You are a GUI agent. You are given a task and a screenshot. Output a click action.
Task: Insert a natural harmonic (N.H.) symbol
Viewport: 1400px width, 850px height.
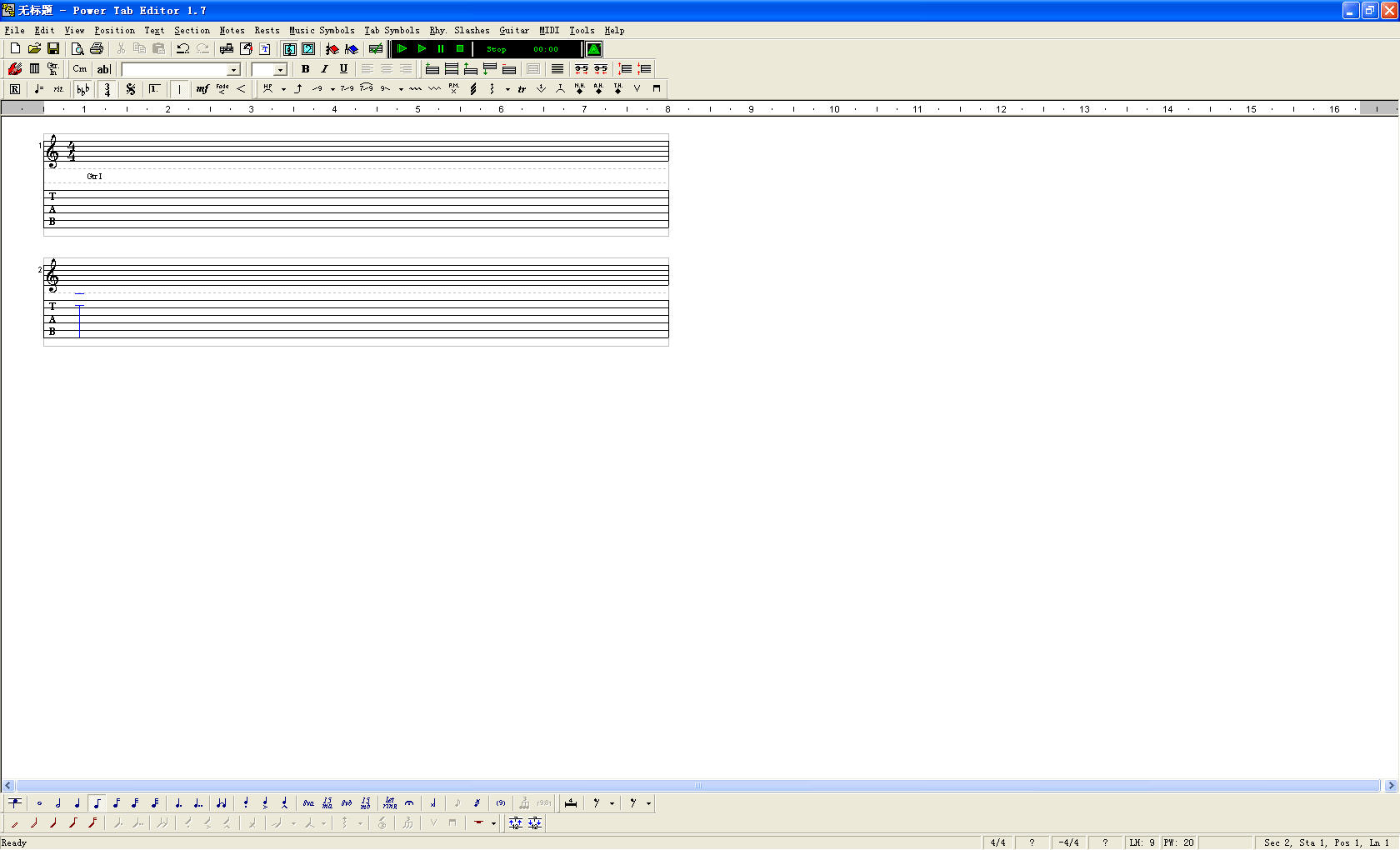click(579, 89)
